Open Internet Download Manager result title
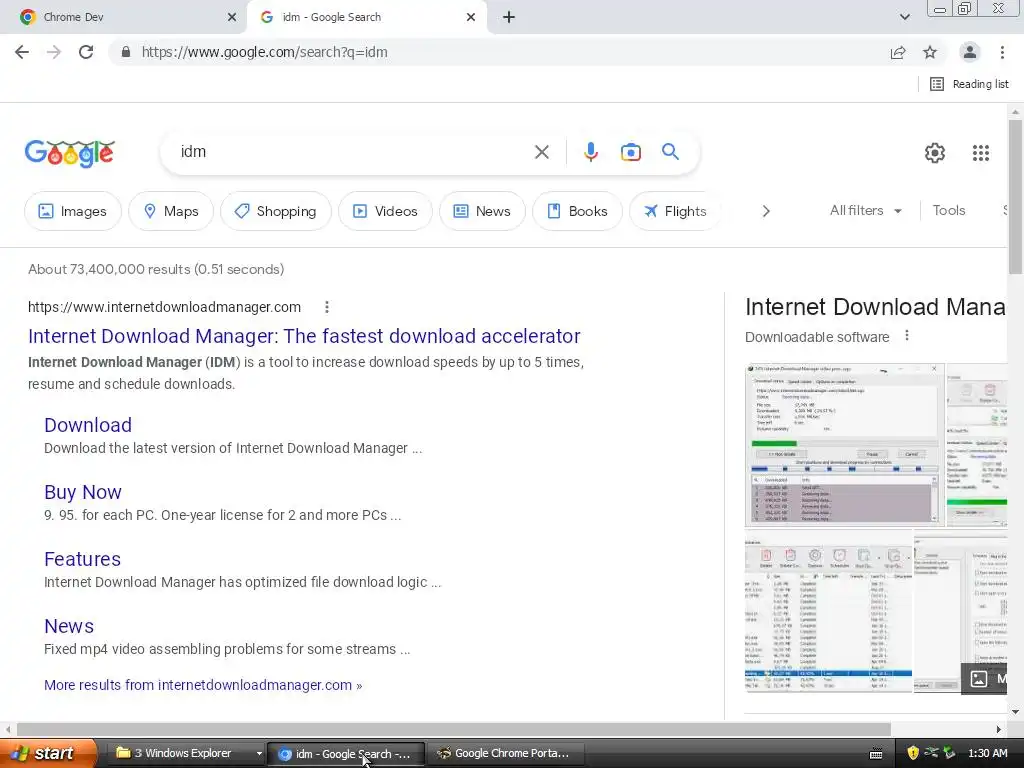1024x768 pixels. [304, 336]
